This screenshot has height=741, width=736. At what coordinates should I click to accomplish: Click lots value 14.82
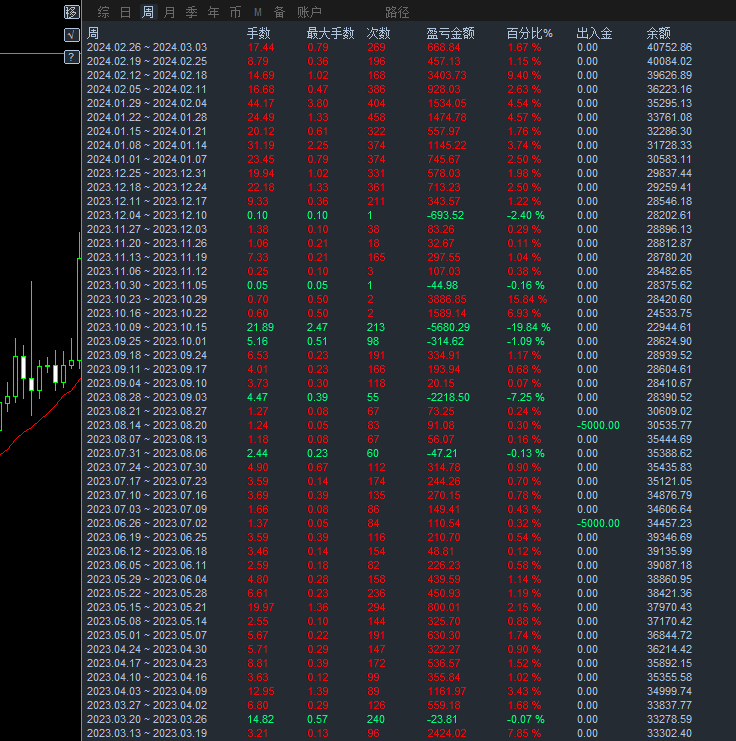[260, 719]
